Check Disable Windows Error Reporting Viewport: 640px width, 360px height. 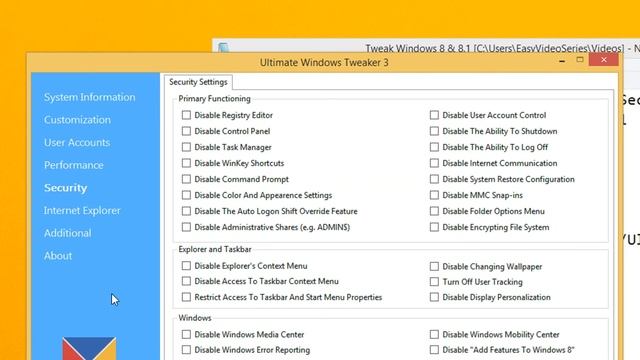(186, 350)
